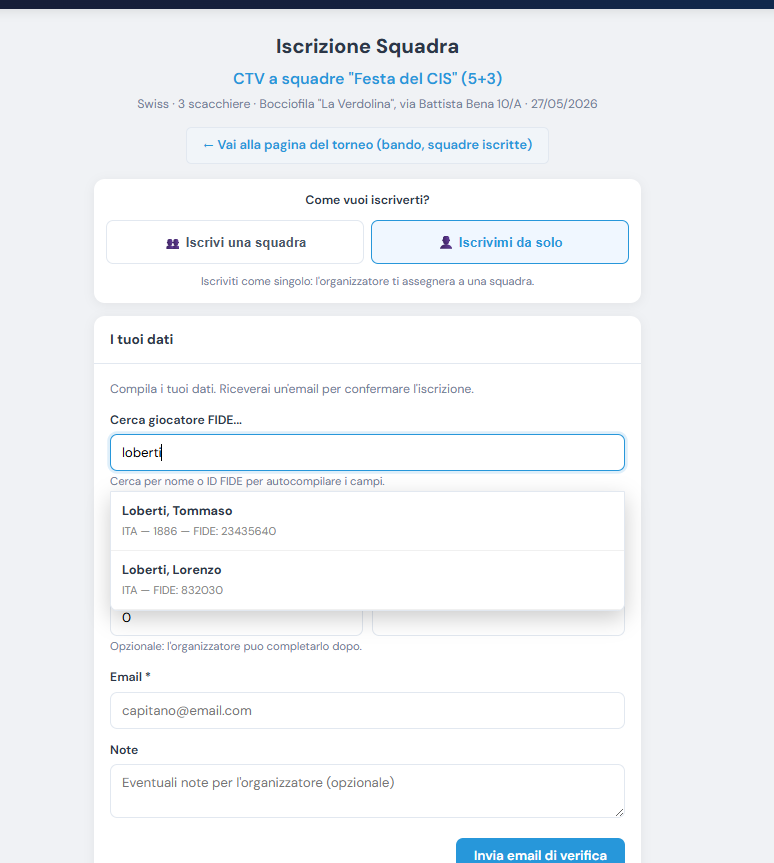Click the 'Come vuoi iscriverti?' label

(367, 200)
